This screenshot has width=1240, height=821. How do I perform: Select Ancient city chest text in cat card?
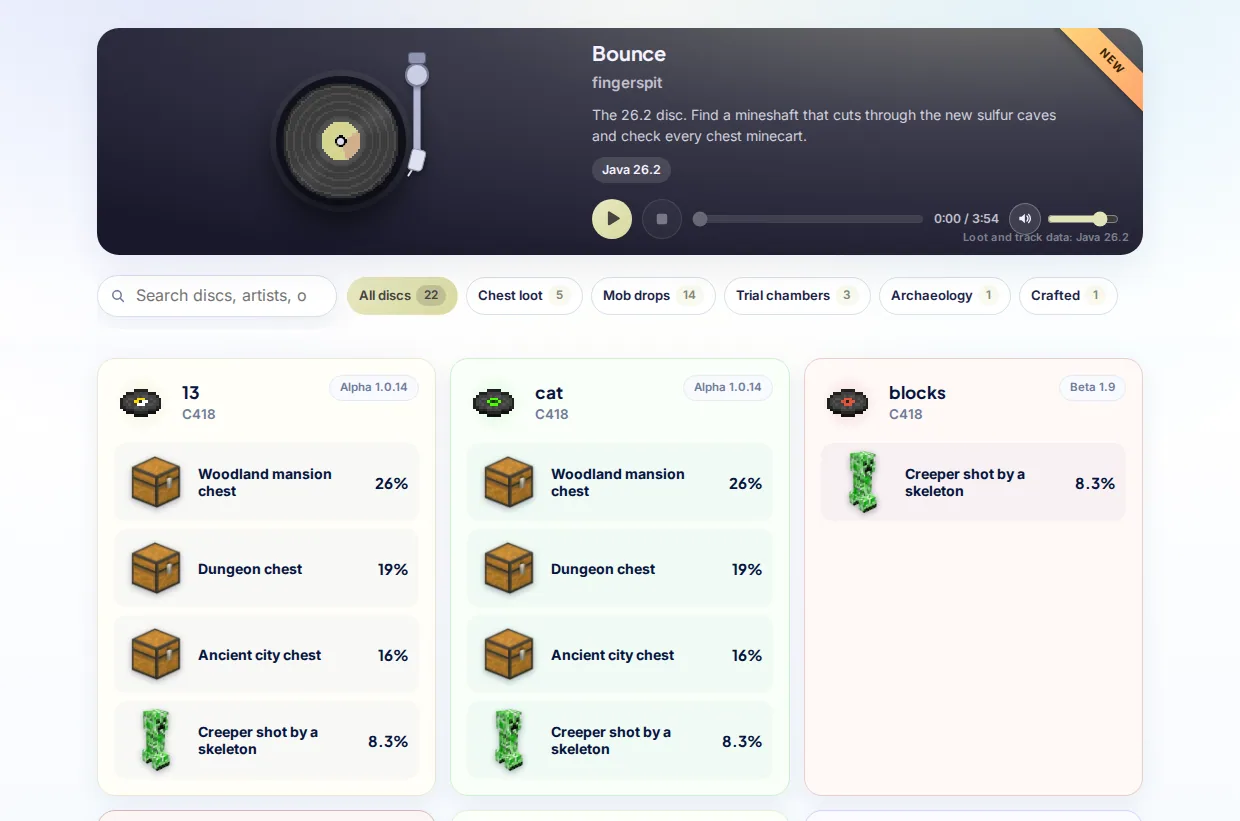point(613,655)
